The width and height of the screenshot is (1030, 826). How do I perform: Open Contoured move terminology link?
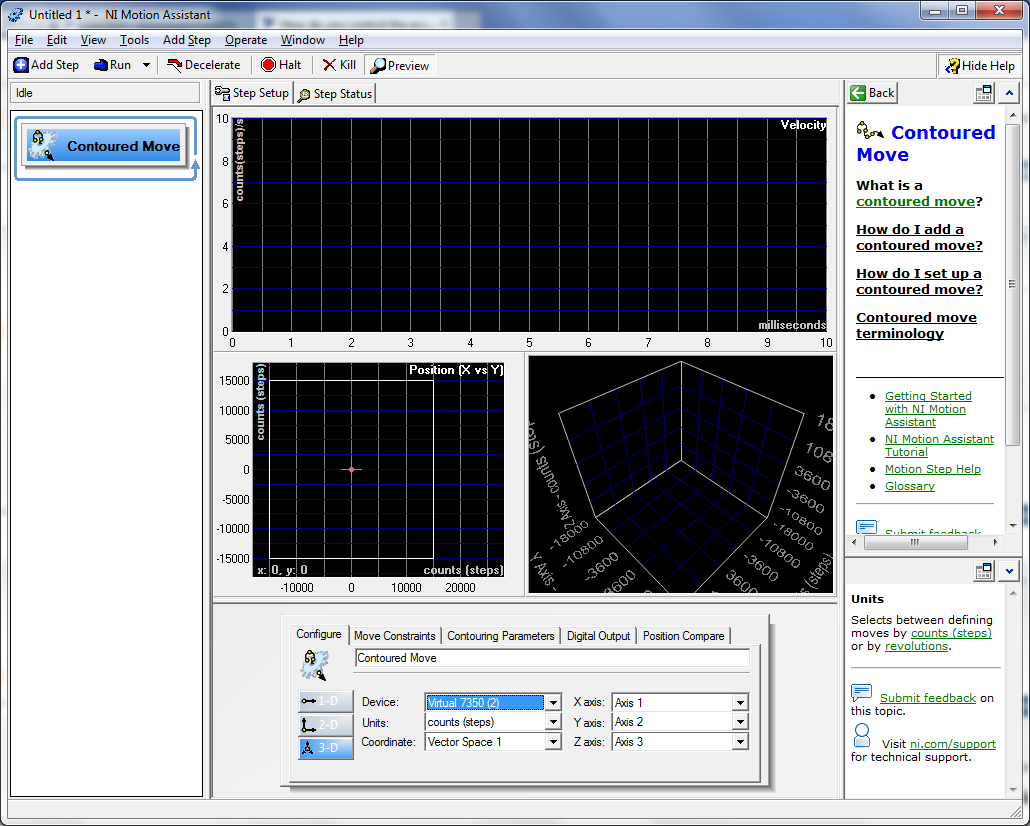click(916, 325)
